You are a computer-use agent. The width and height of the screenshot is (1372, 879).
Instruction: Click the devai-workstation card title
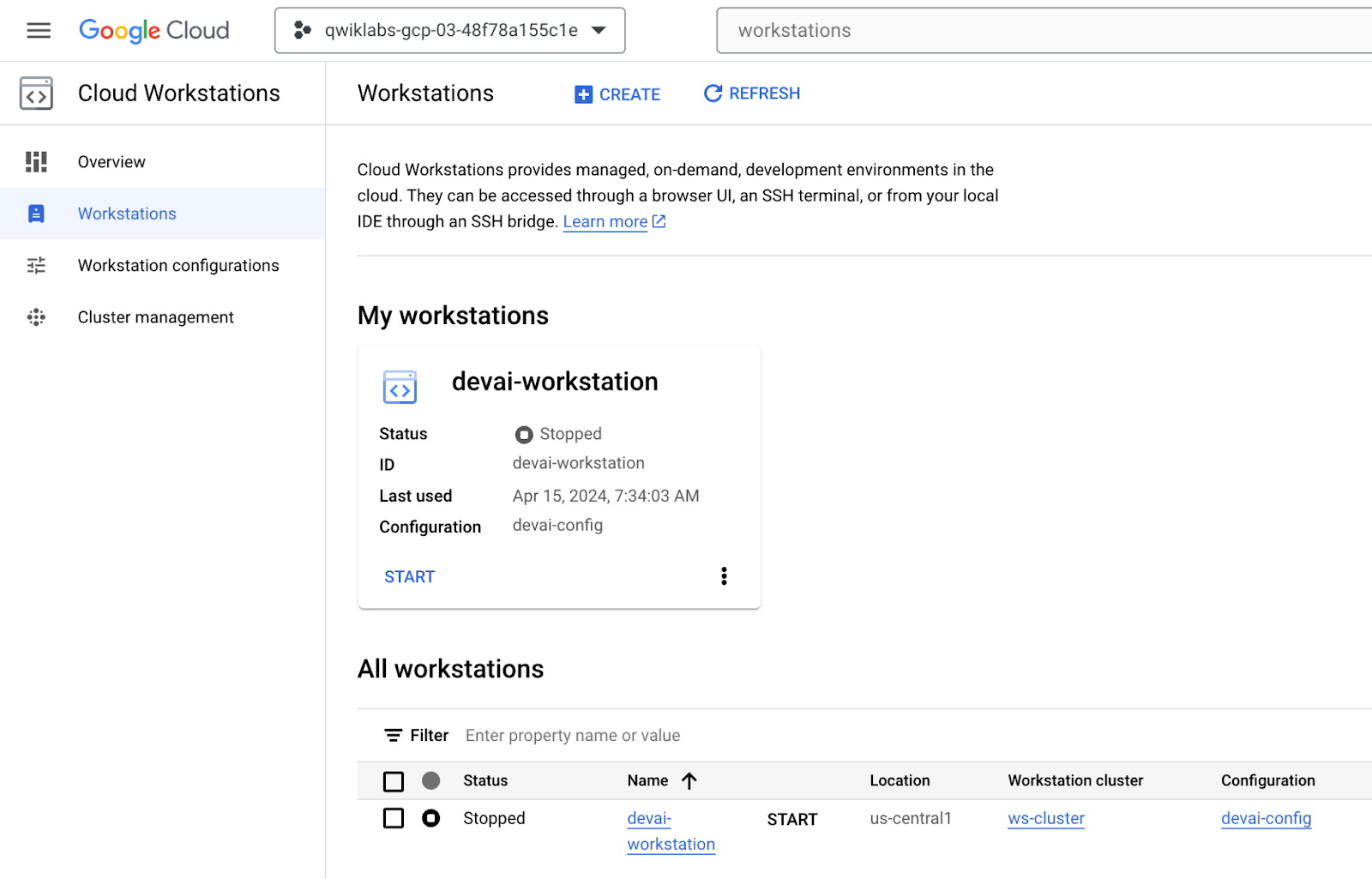tap(555, 382)
